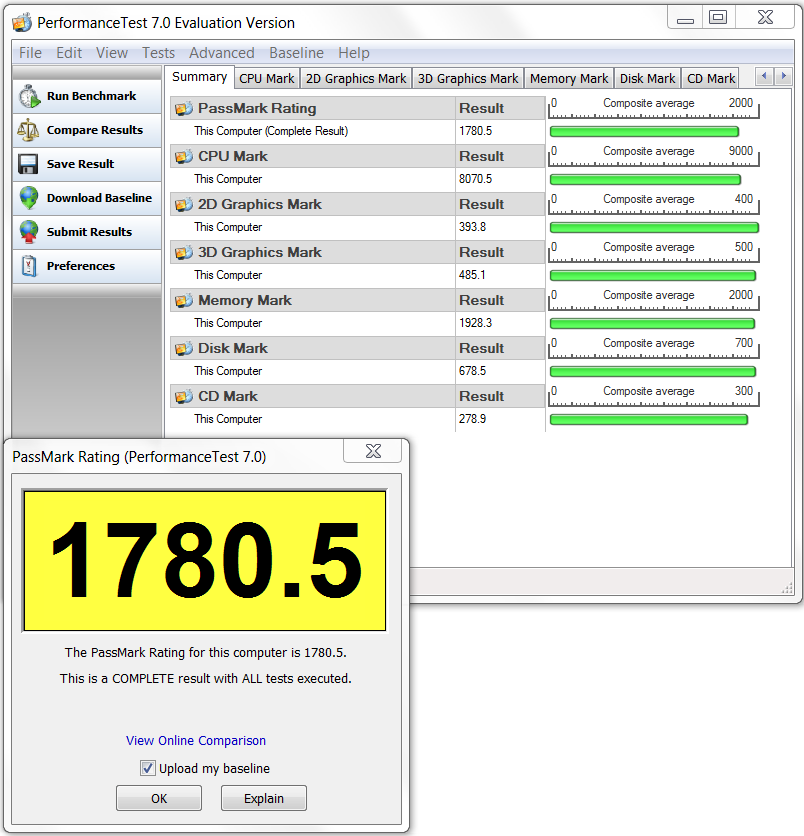The height and width of the screenshot is (836, 804).
Task: Click the Submit Results button
Action: point(87,232)
